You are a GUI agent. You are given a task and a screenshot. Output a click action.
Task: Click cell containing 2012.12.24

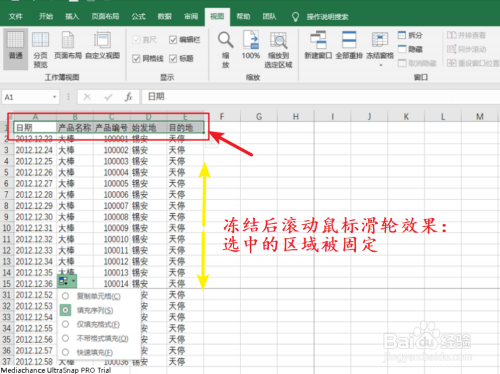point(35,150)
